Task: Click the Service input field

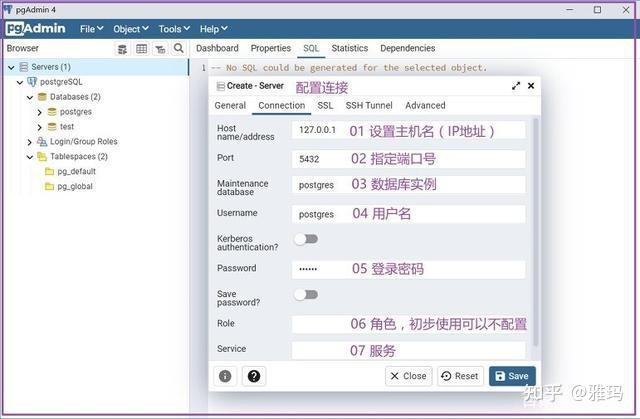Action: [x=409, y=350]
